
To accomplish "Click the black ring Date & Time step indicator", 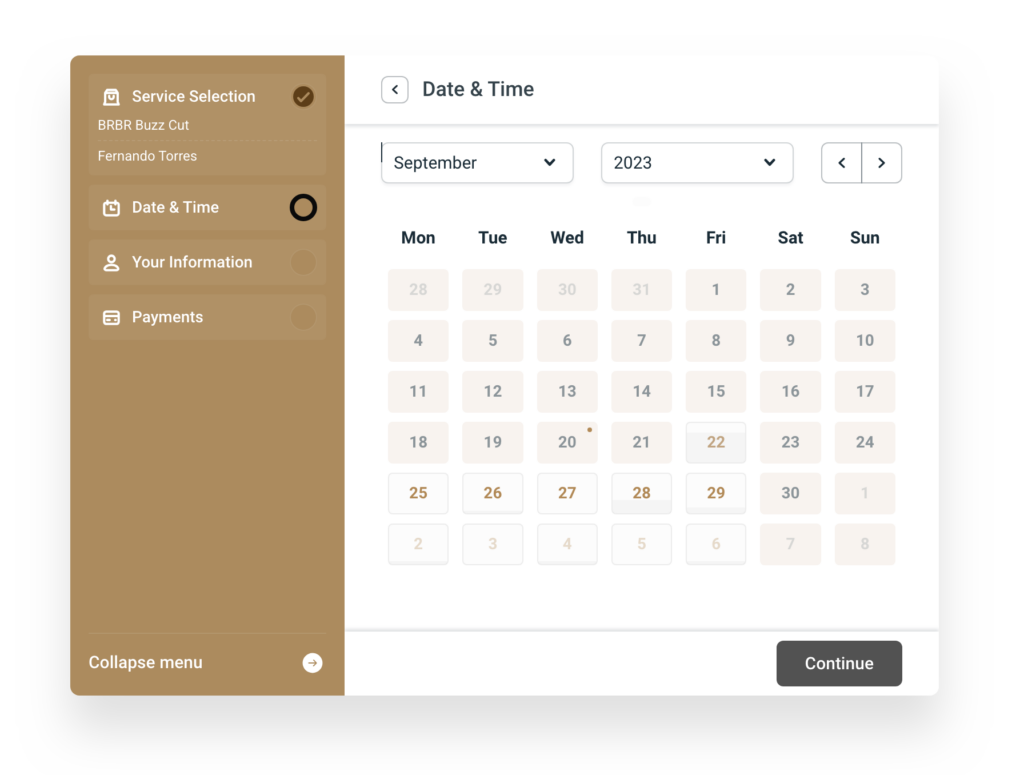I will (x=303, y=208).
